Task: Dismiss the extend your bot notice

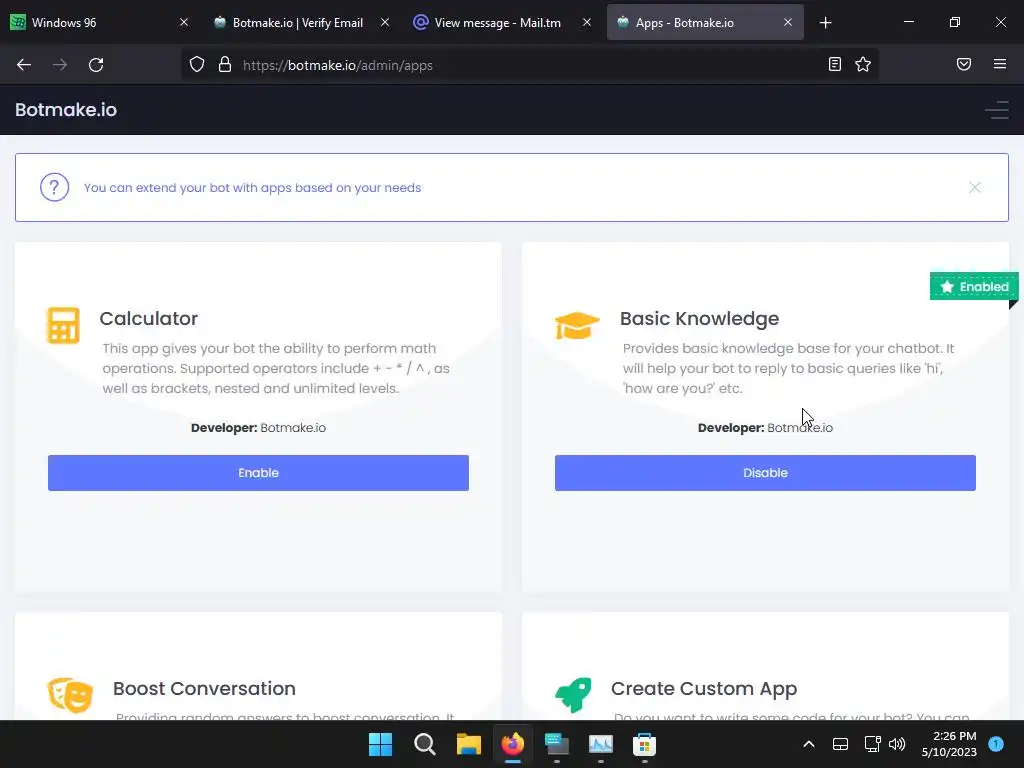Action: coord(975,187)
